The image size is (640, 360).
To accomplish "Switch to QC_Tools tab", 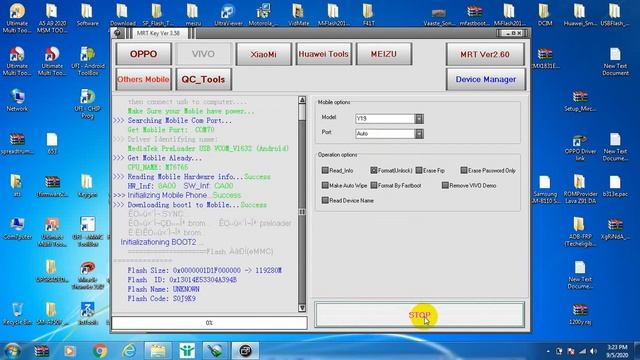I will (x=203, y=79).
